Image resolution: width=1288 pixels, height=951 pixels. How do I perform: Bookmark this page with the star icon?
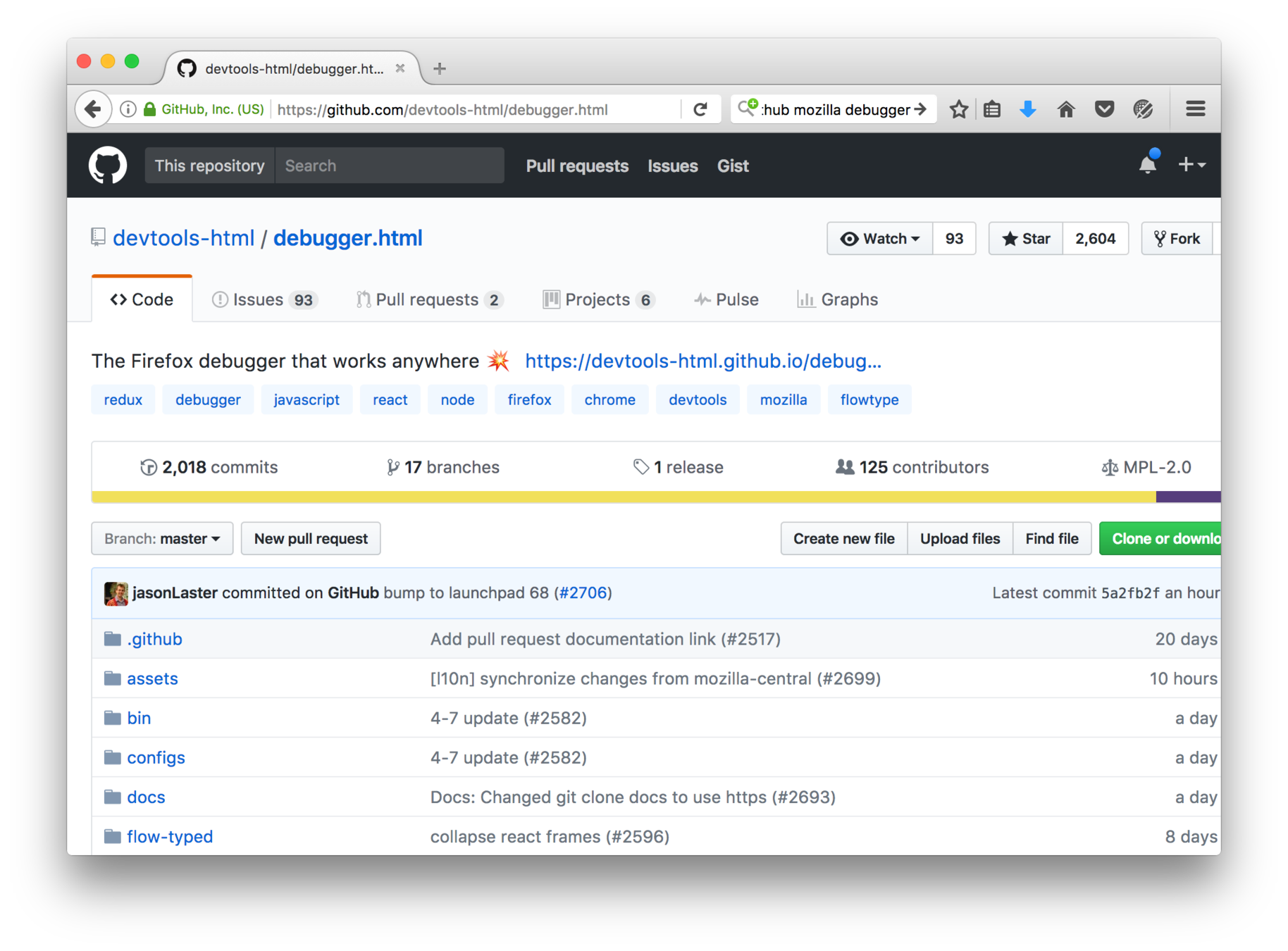pyautogui.click(x=958, y=109)
